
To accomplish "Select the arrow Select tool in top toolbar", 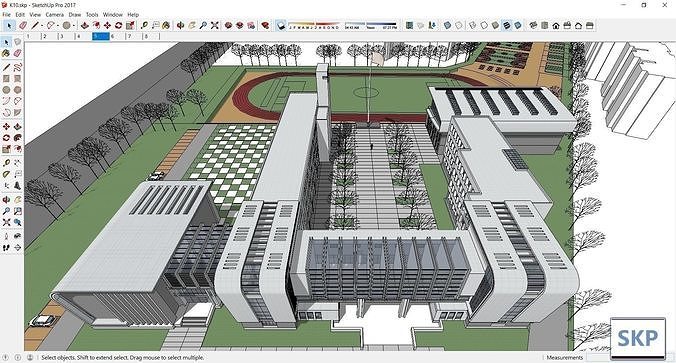I will [9, 26].
